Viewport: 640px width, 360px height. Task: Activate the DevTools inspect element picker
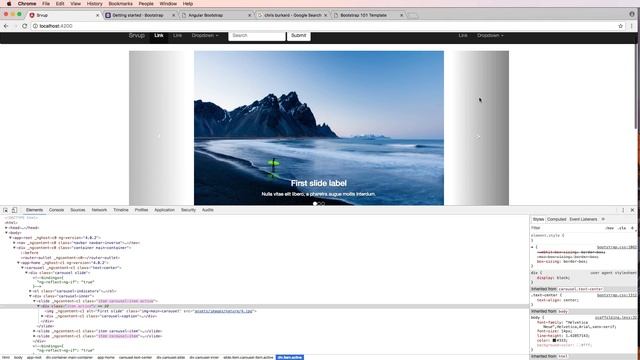(x=6, y=210)
